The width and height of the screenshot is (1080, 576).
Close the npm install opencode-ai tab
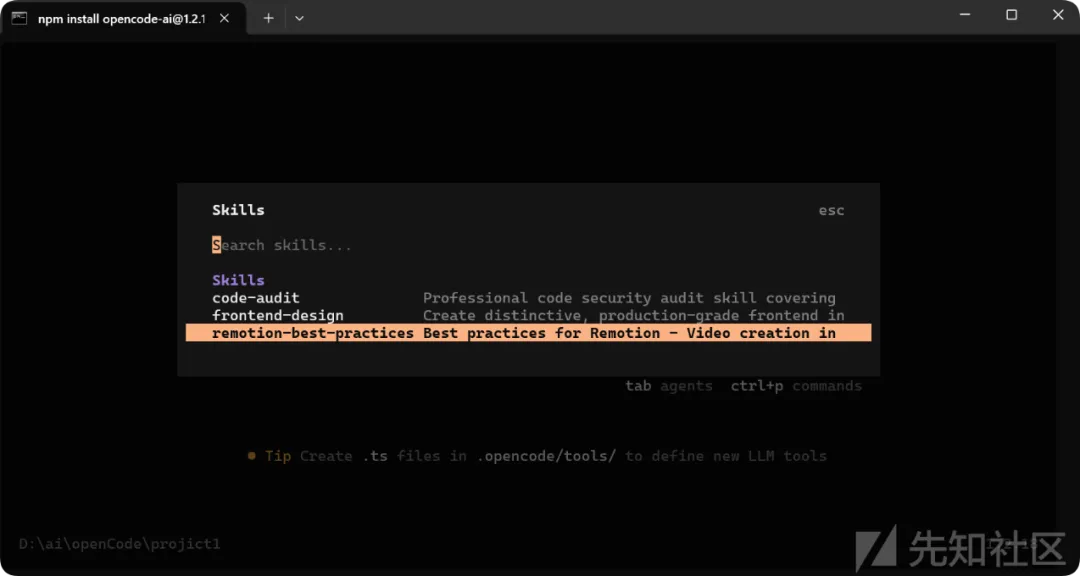225,19
